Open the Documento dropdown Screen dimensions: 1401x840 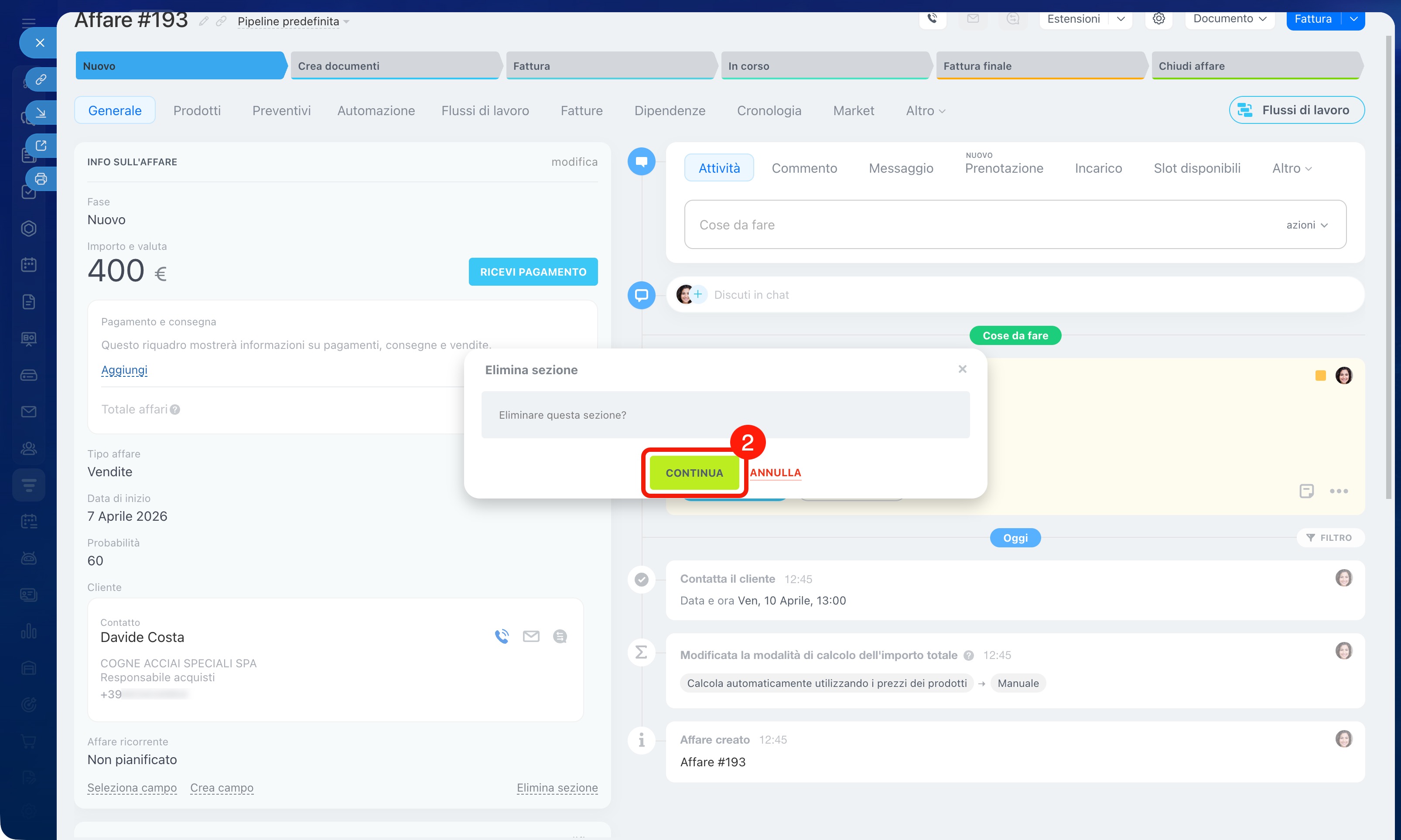pyautogui.click(x=1229, y=19)
